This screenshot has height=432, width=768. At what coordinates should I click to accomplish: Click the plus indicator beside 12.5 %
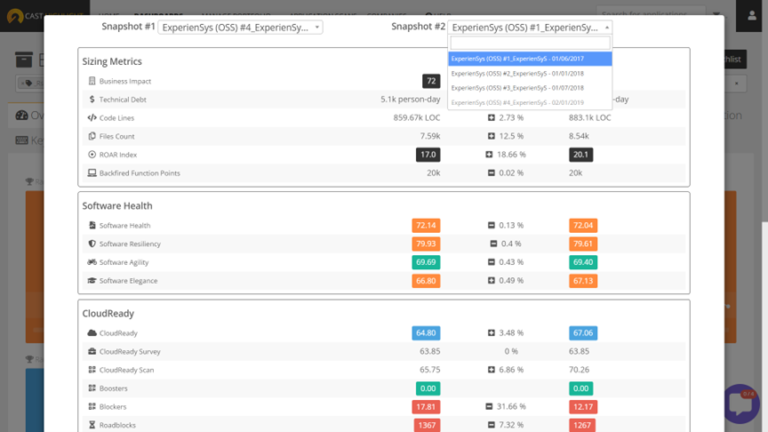491,136
